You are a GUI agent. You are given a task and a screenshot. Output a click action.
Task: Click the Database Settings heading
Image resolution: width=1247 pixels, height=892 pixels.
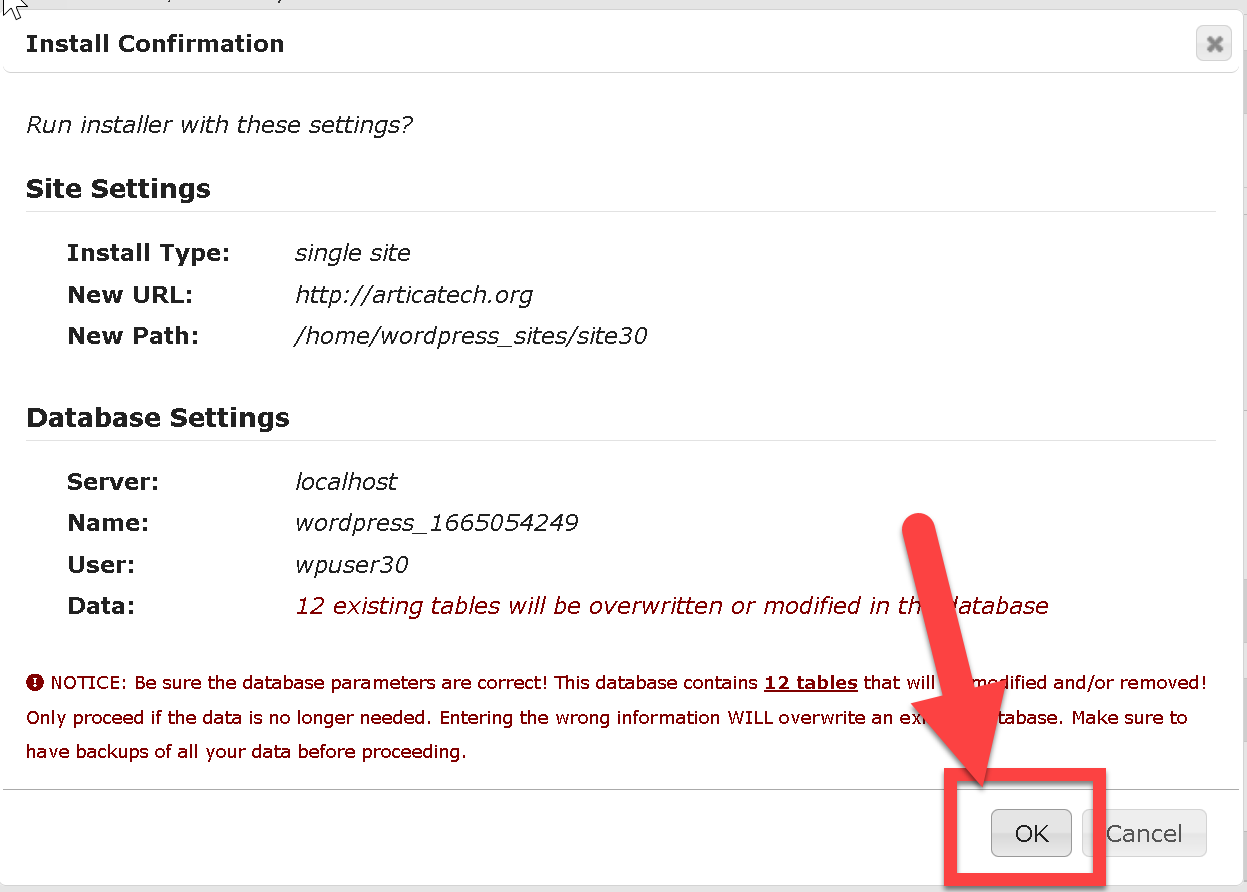(158, 418)
